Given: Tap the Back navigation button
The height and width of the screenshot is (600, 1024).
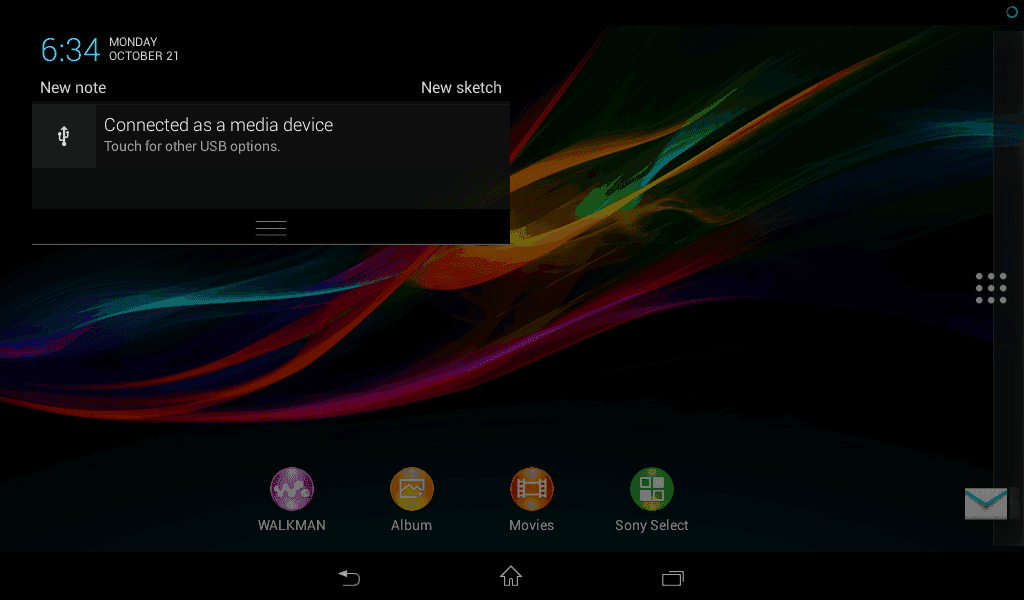Looking at the screenshot, I should pos(349,578).
